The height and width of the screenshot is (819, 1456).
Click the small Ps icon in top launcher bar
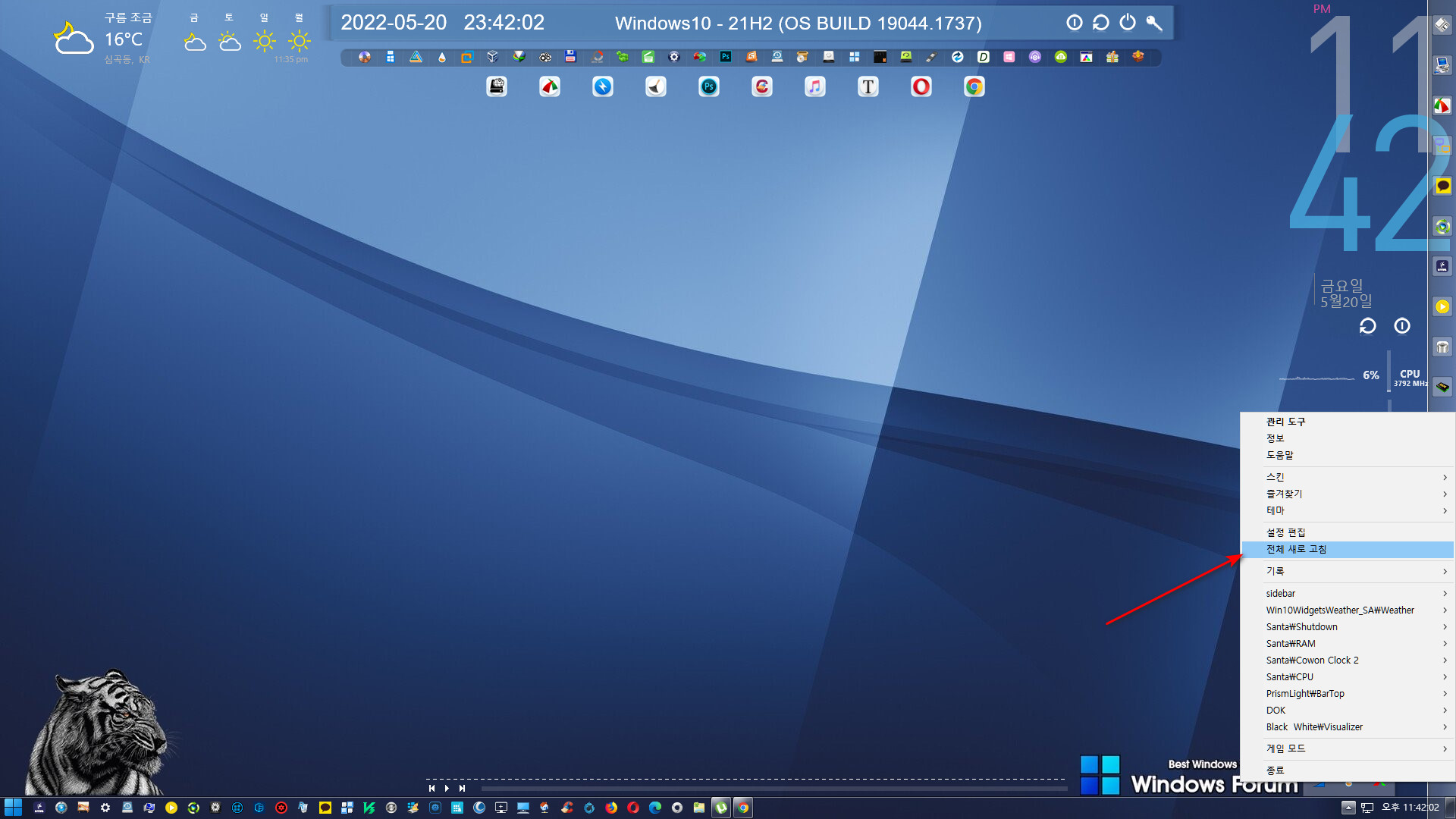coord(726,57)
